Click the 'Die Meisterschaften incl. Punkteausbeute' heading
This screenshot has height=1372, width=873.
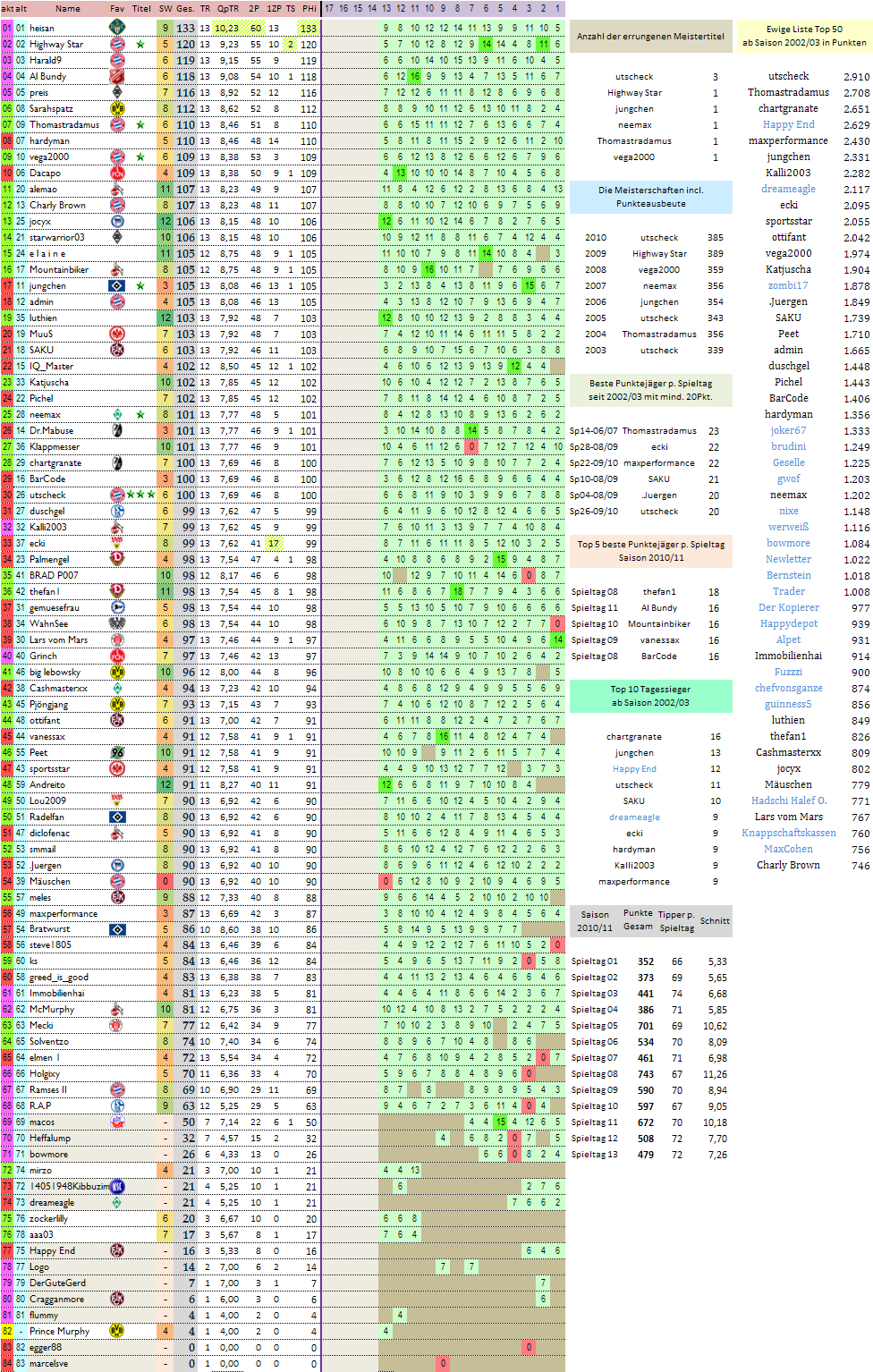click(650, 197)
